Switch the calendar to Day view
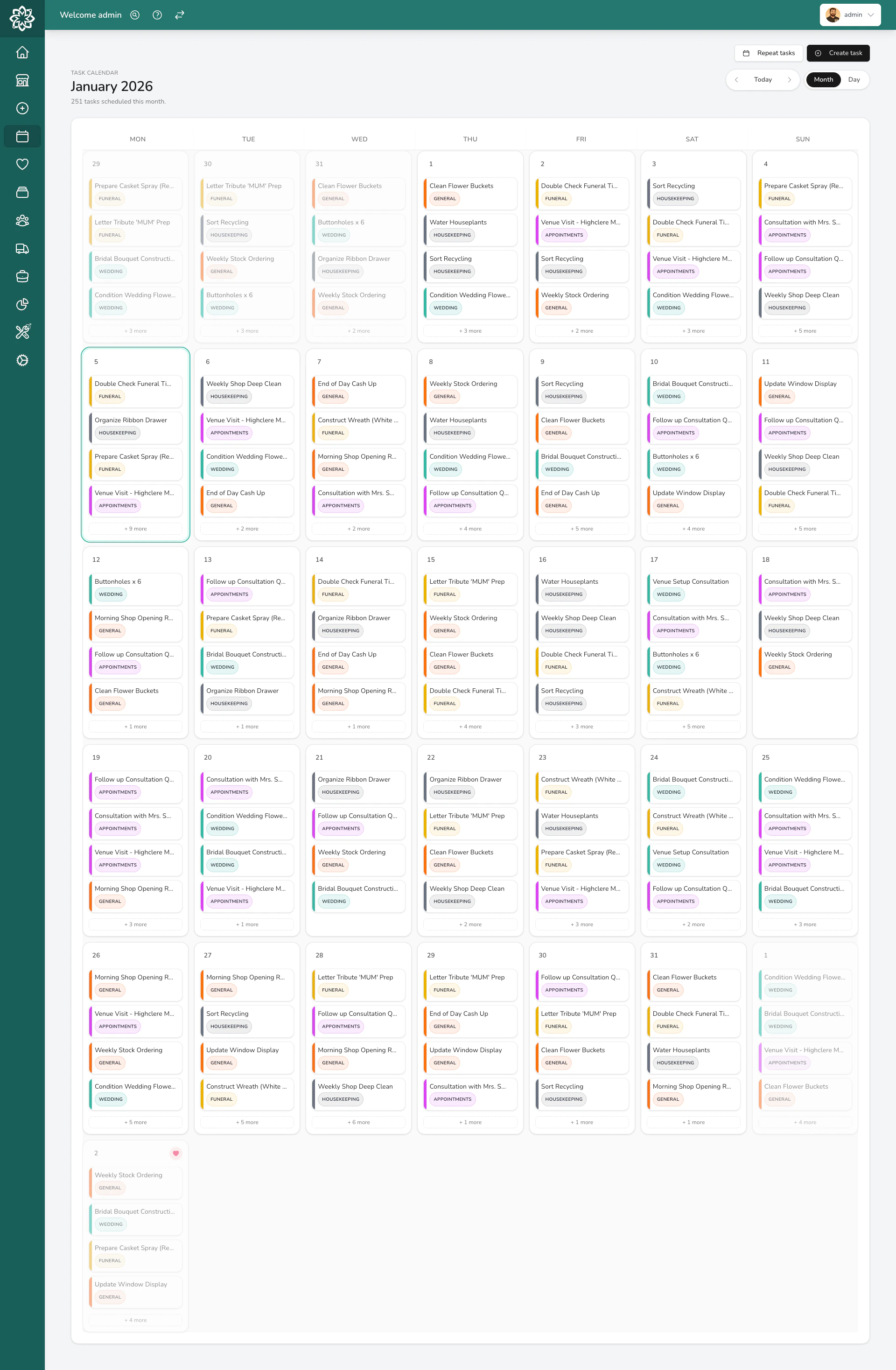Image resolution: width=896 pixels, height=1370 pixels. [x=854, y=79]
